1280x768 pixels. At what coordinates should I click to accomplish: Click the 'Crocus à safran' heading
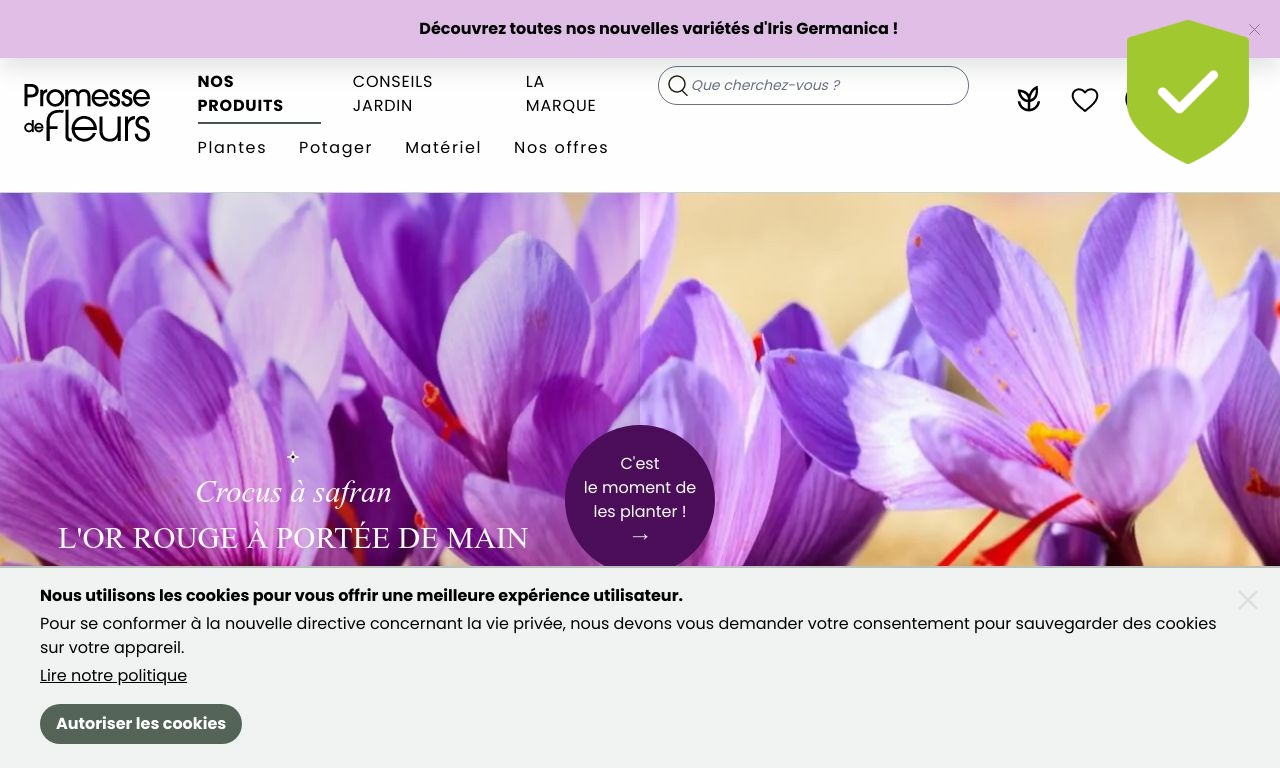[x=293, y=492]
